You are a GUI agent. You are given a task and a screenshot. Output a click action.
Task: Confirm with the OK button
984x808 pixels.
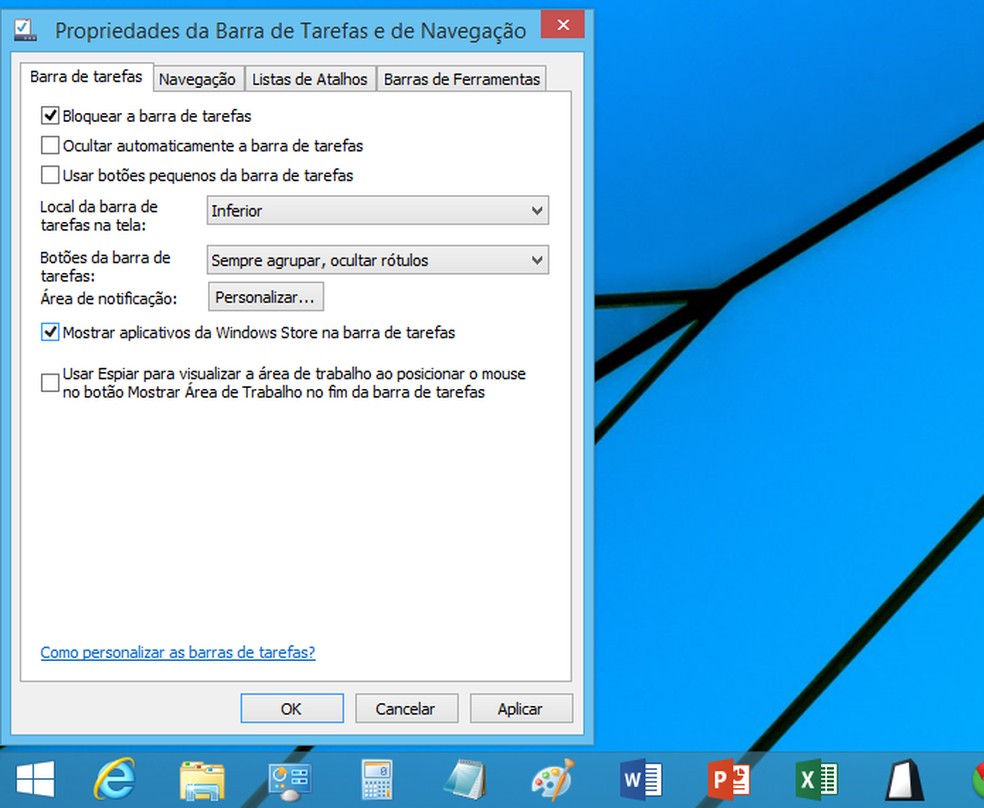click(292, 708)
